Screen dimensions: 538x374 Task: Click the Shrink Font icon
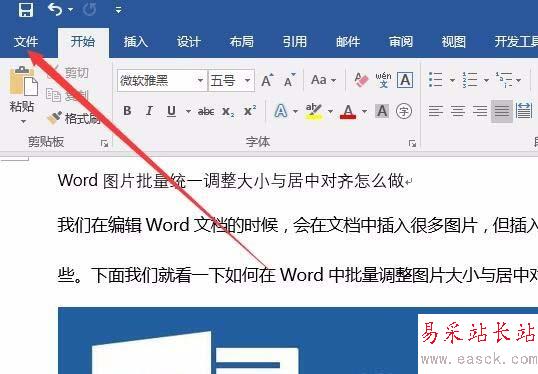(x=290, y=80)
